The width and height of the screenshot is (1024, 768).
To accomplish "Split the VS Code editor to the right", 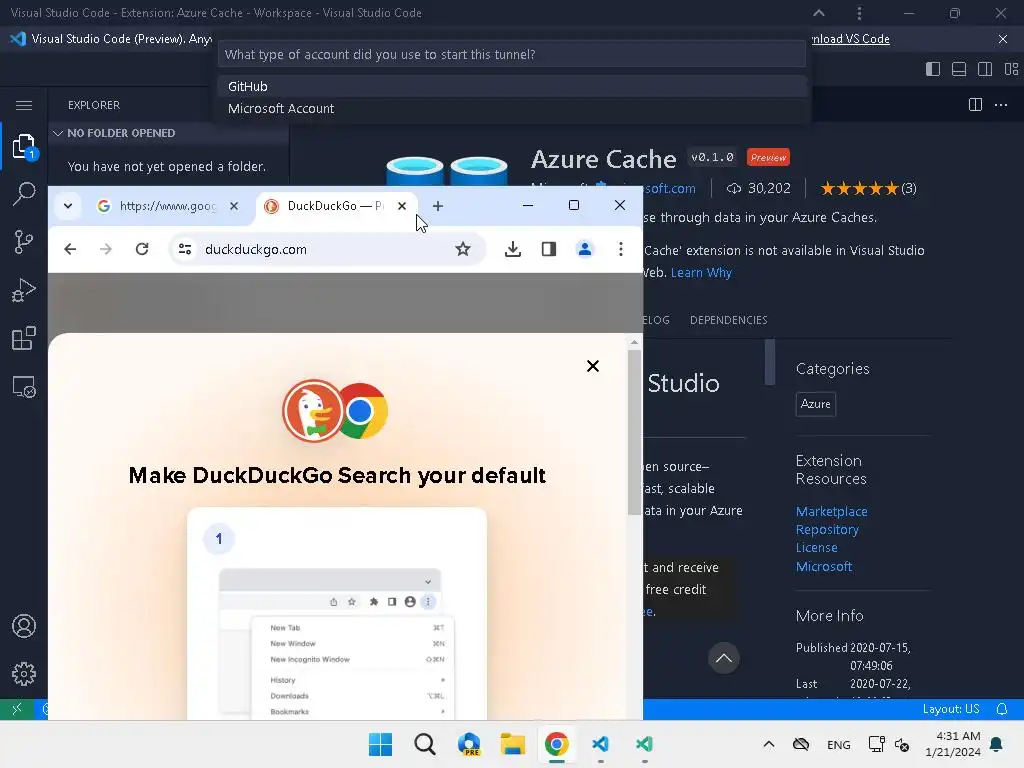I will coord(975,104).
